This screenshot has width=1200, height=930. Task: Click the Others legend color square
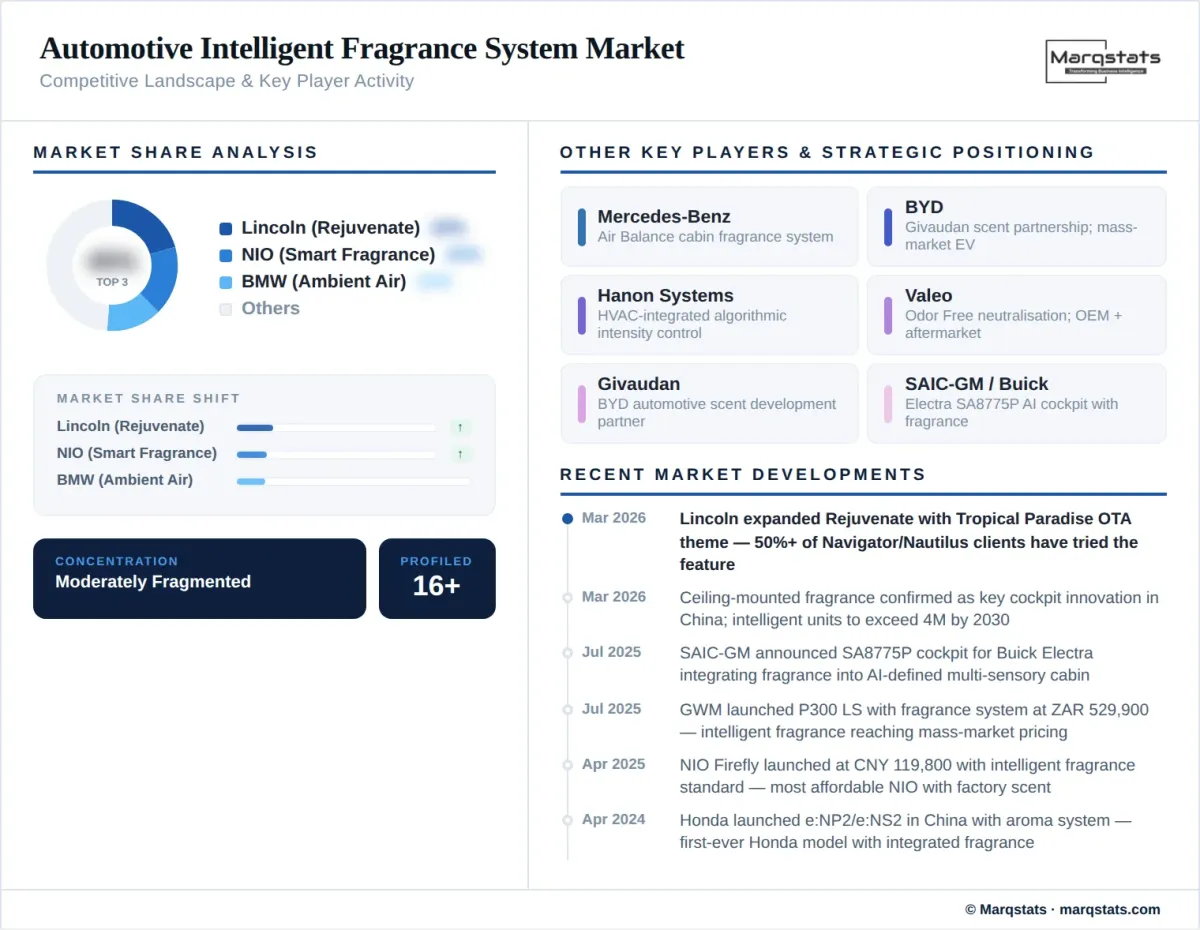225,309
